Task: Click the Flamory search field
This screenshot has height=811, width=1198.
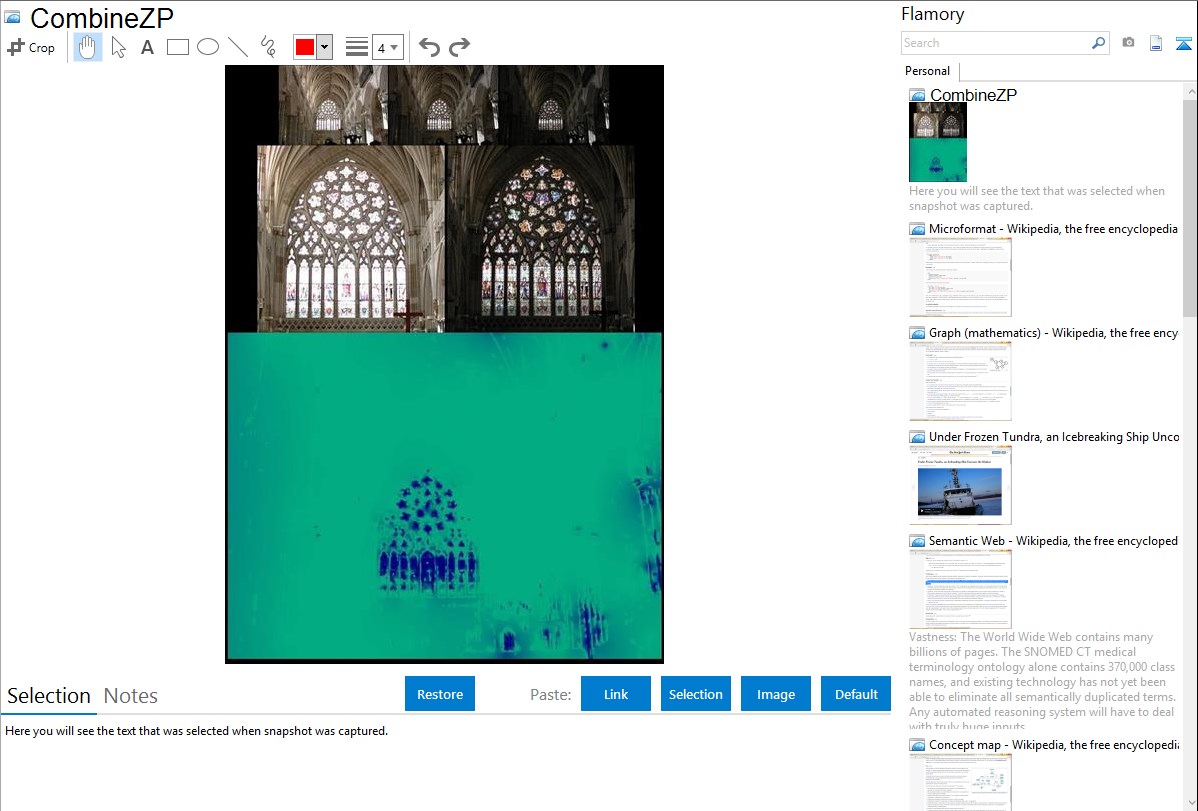Action: coord(996,43)
